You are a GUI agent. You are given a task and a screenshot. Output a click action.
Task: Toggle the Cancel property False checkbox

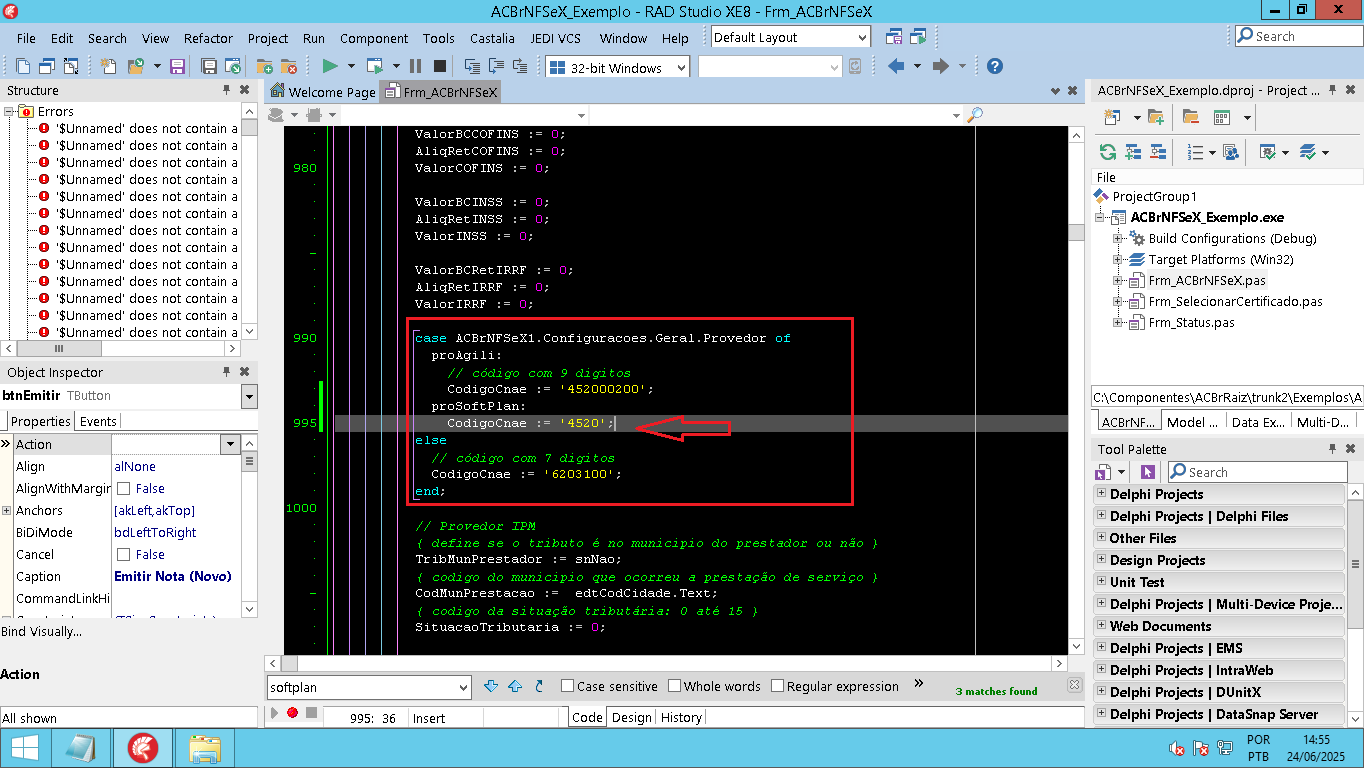(x=124, y=555)
